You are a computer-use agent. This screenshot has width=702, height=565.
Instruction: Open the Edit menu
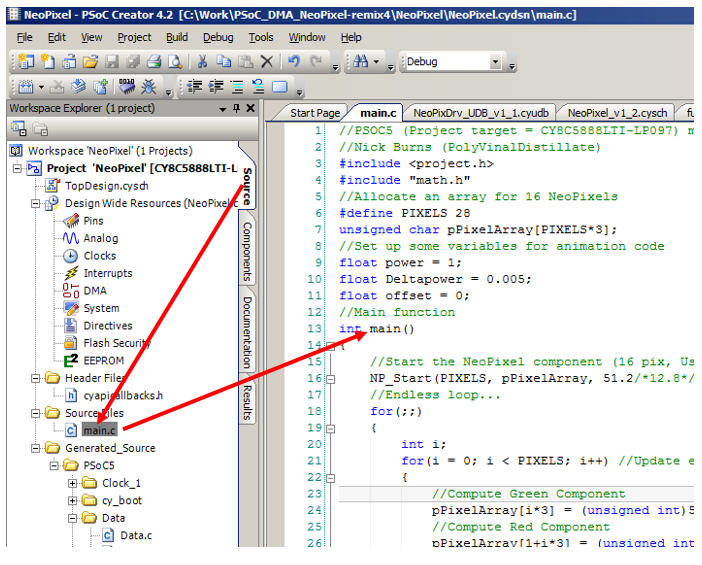[x=57, y=38]
